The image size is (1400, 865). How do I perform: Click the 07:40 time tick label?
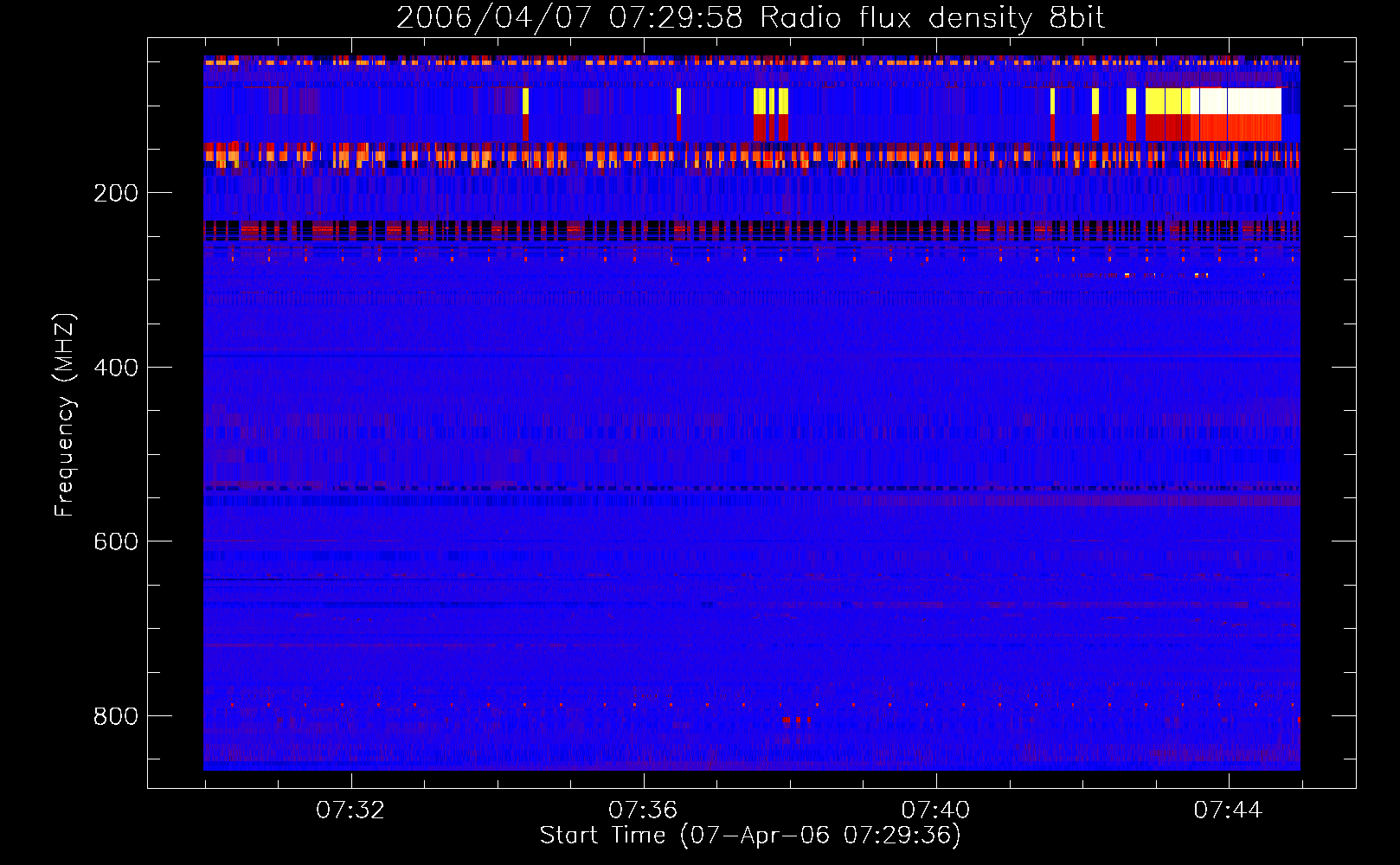[x=935, y=811]
